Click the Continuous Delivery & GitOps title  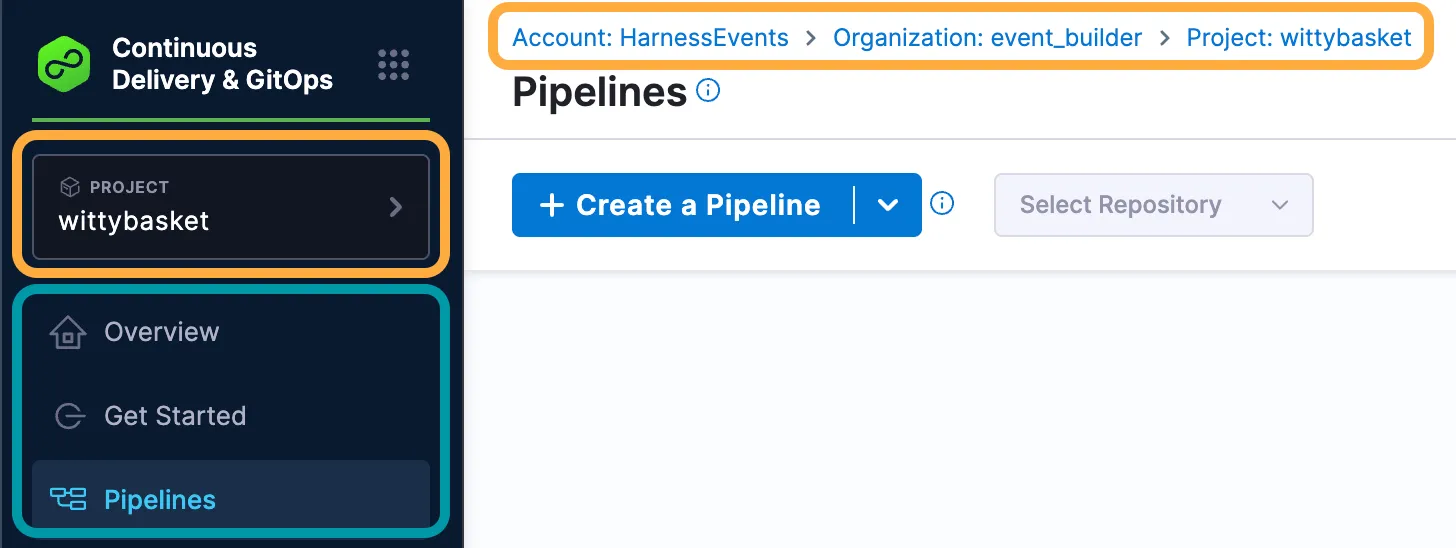pos(222,64)
